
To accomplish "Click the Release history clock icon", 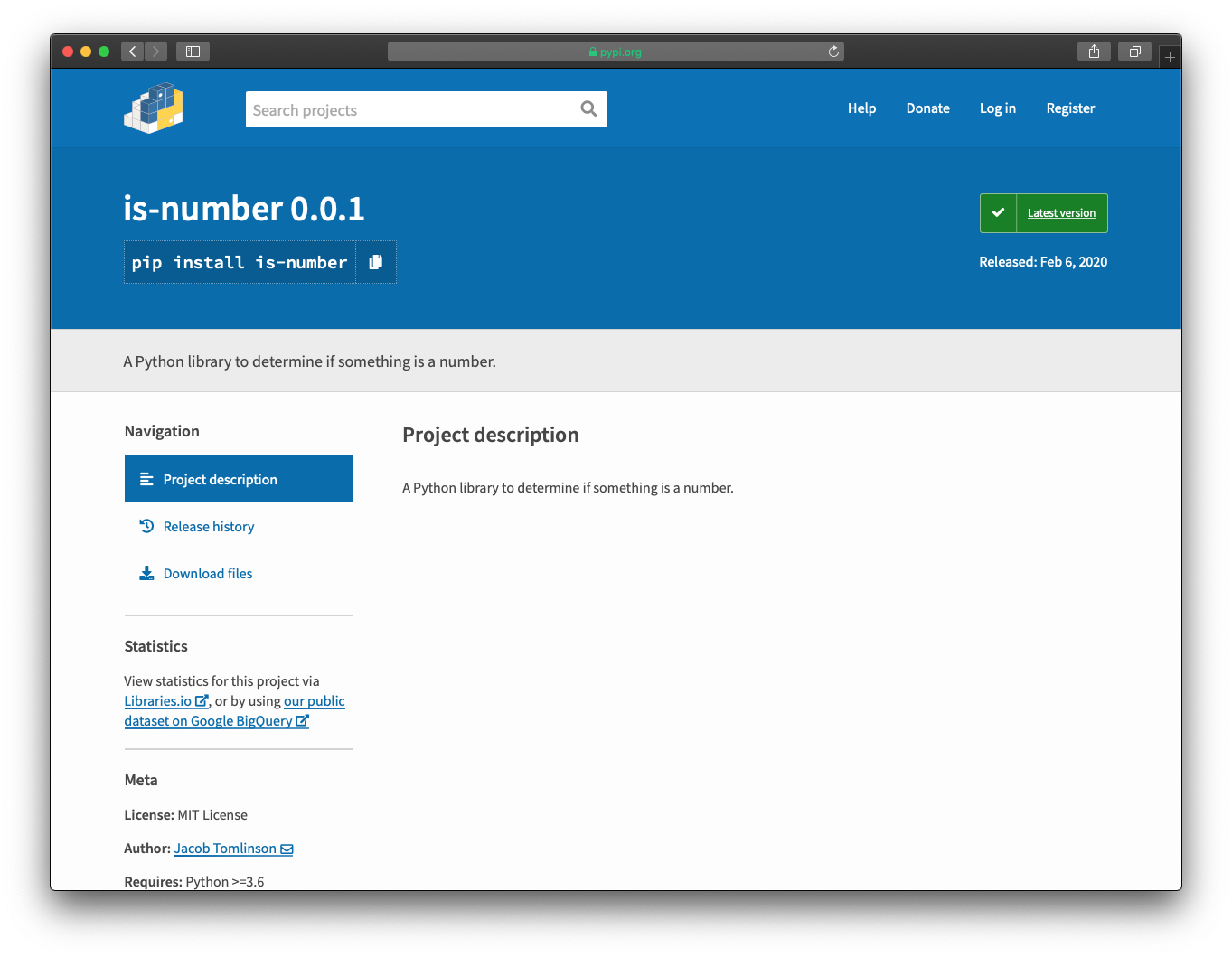I will click(146, 526).
